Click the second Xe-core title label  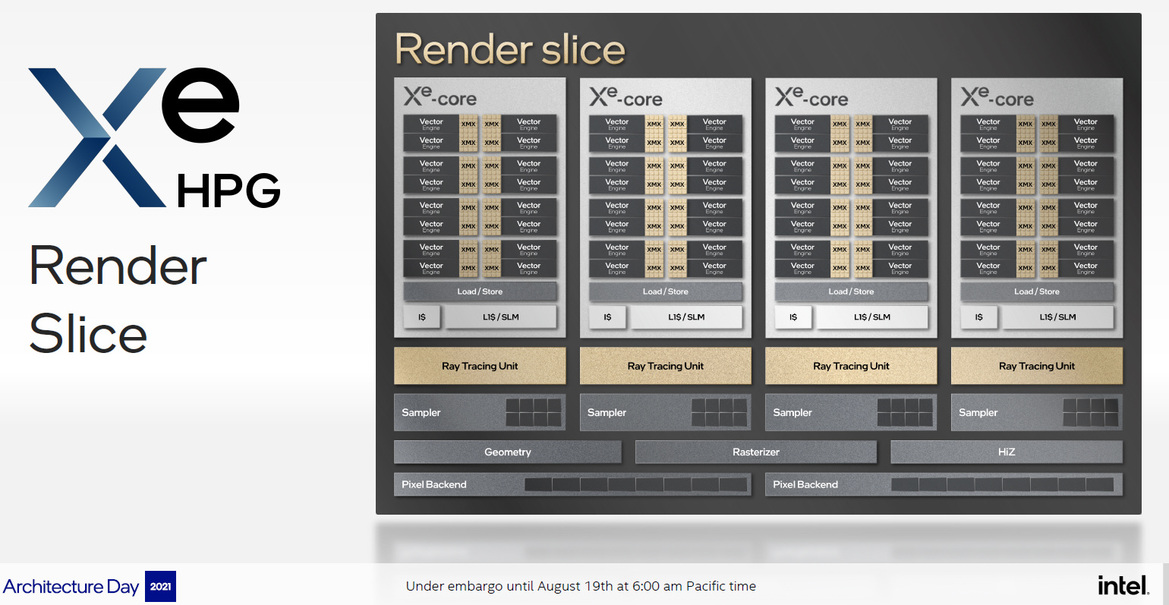tap(626, 96)
